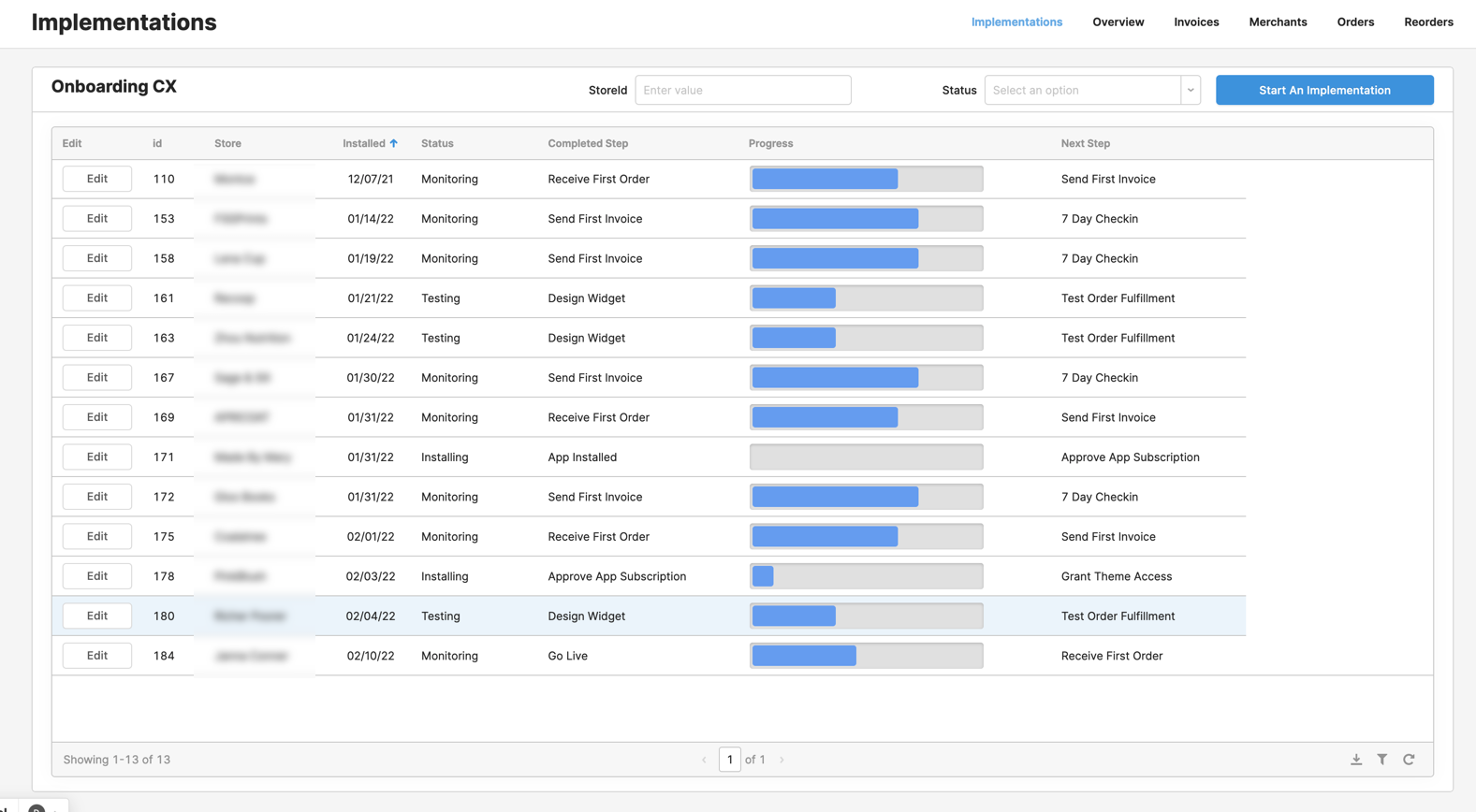Edit the row with id 169

[97, 417]
